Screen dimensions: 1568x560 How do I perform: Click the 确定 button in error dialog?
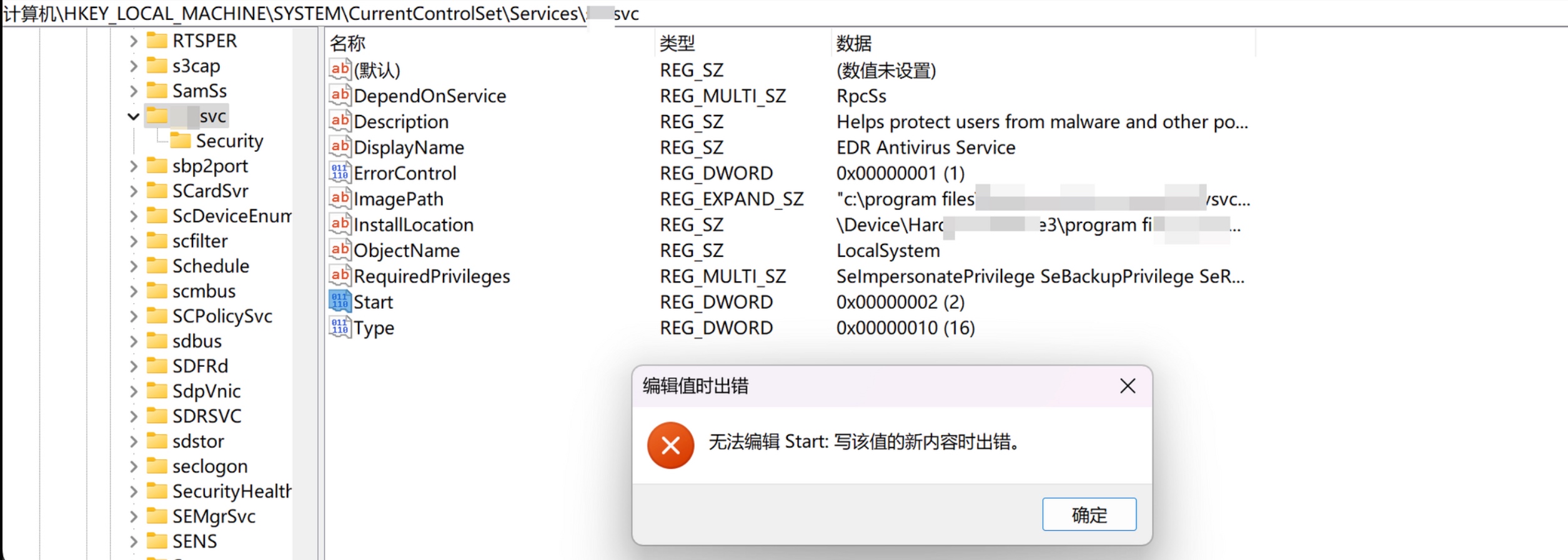(x=1089, y=514)
